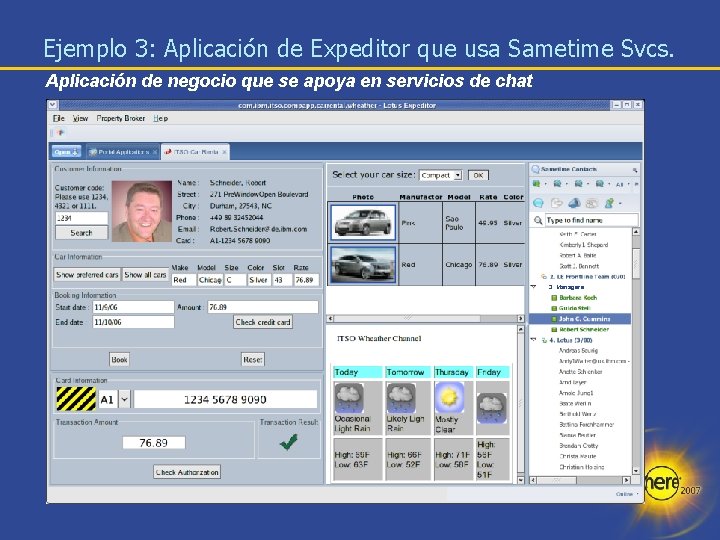Viewport: 720px width, 540px height.
Task: Open the Property Broker menu
Action: (121, 118)
